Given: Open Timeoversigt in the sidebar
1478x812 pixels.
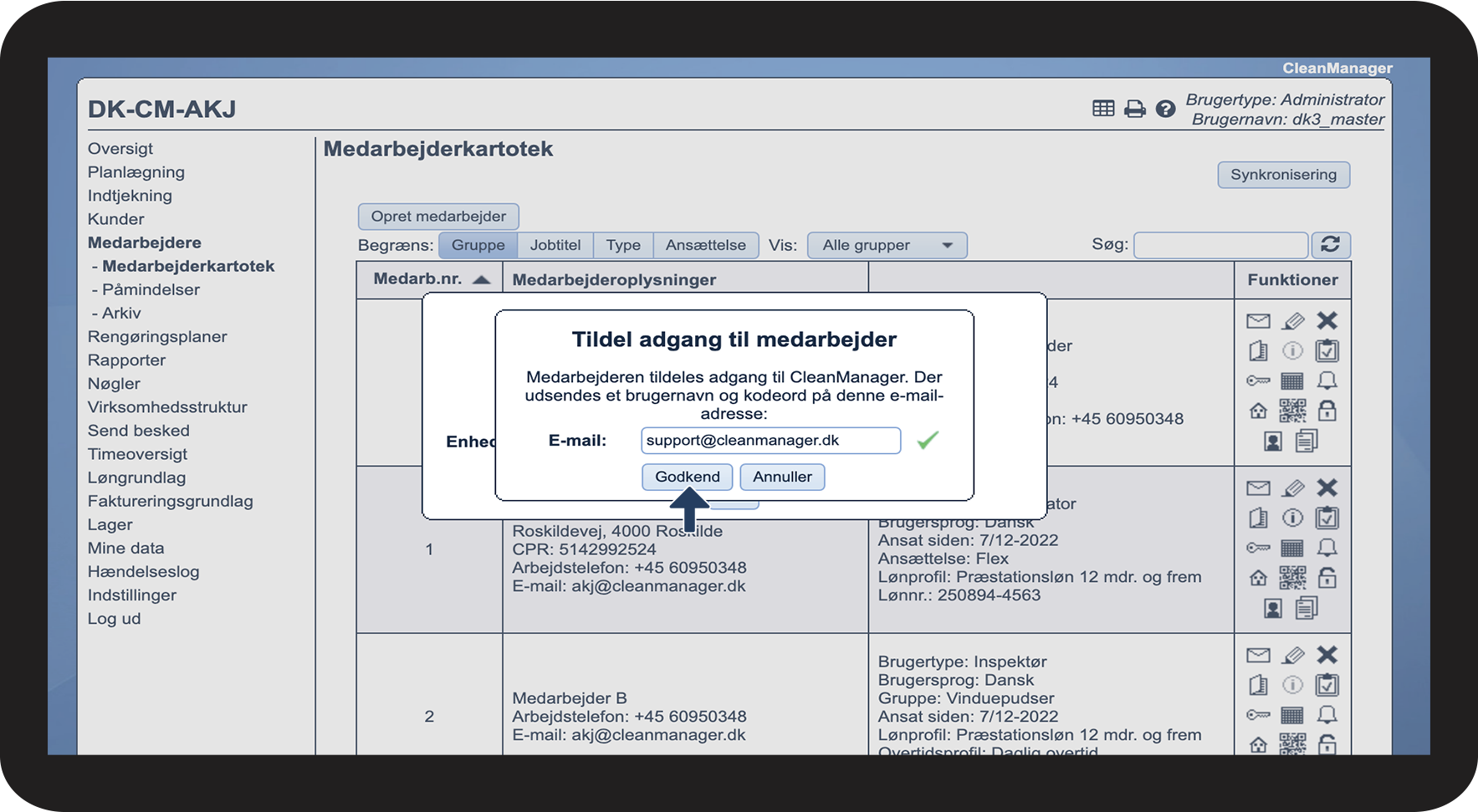Looking at the screenshot, I should pyautogui.click(x=137, y=454).
